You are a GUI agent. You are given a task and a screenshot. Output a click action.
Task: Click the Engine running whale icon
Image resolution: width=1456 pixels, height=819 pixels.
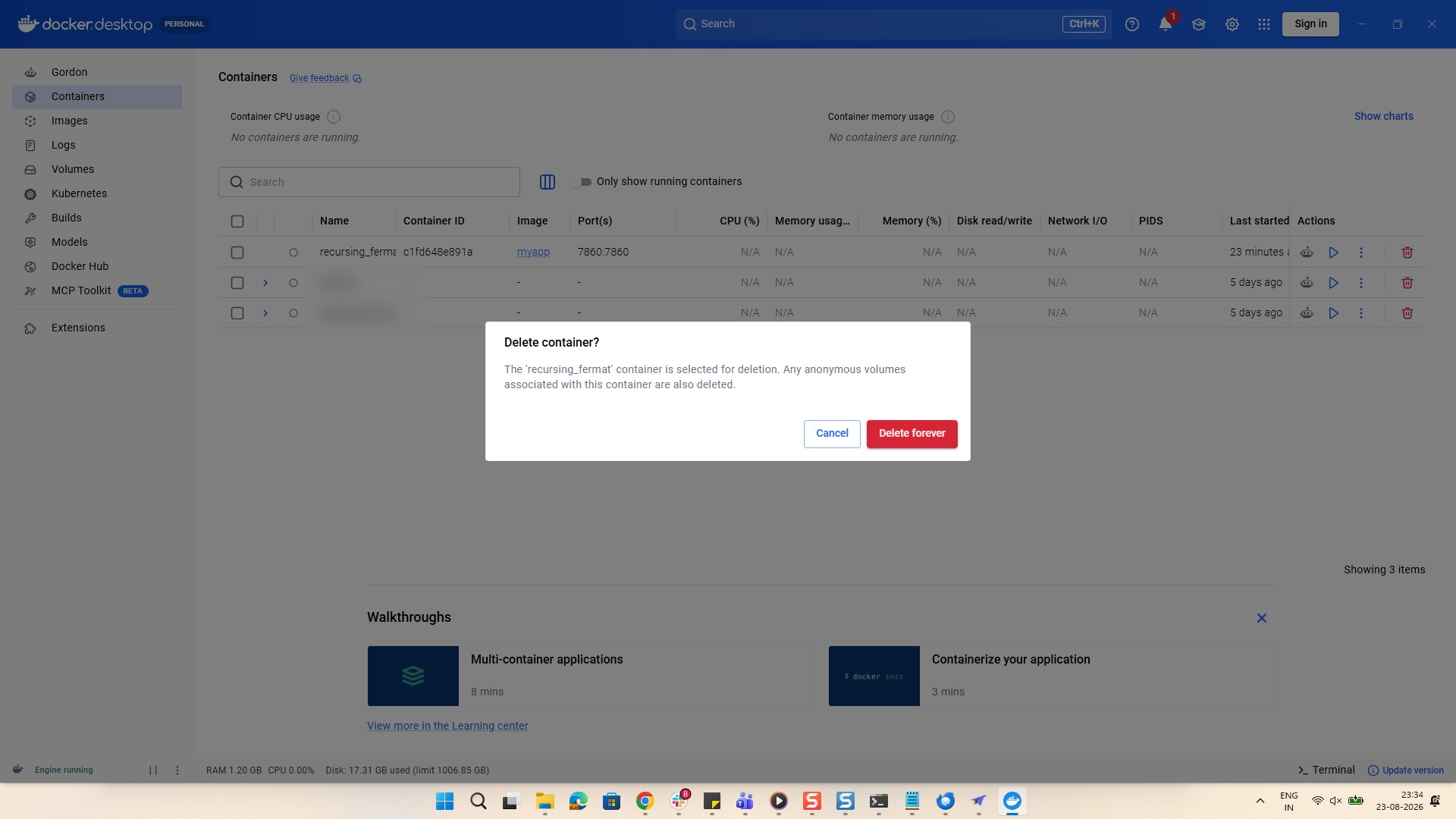pyautogui.click(x=17, y=770)
